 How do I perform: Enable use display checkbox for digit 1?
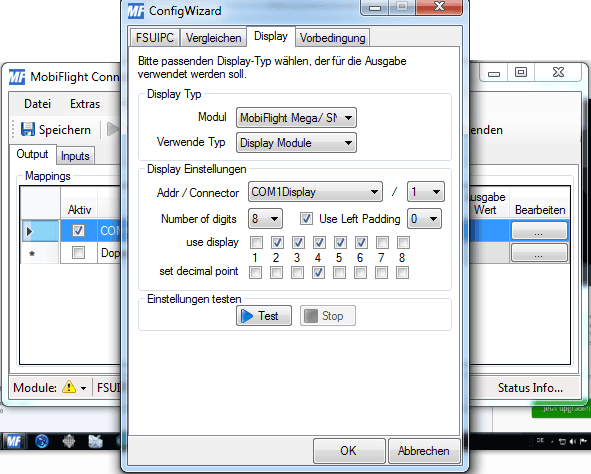(x=256, y=243)
